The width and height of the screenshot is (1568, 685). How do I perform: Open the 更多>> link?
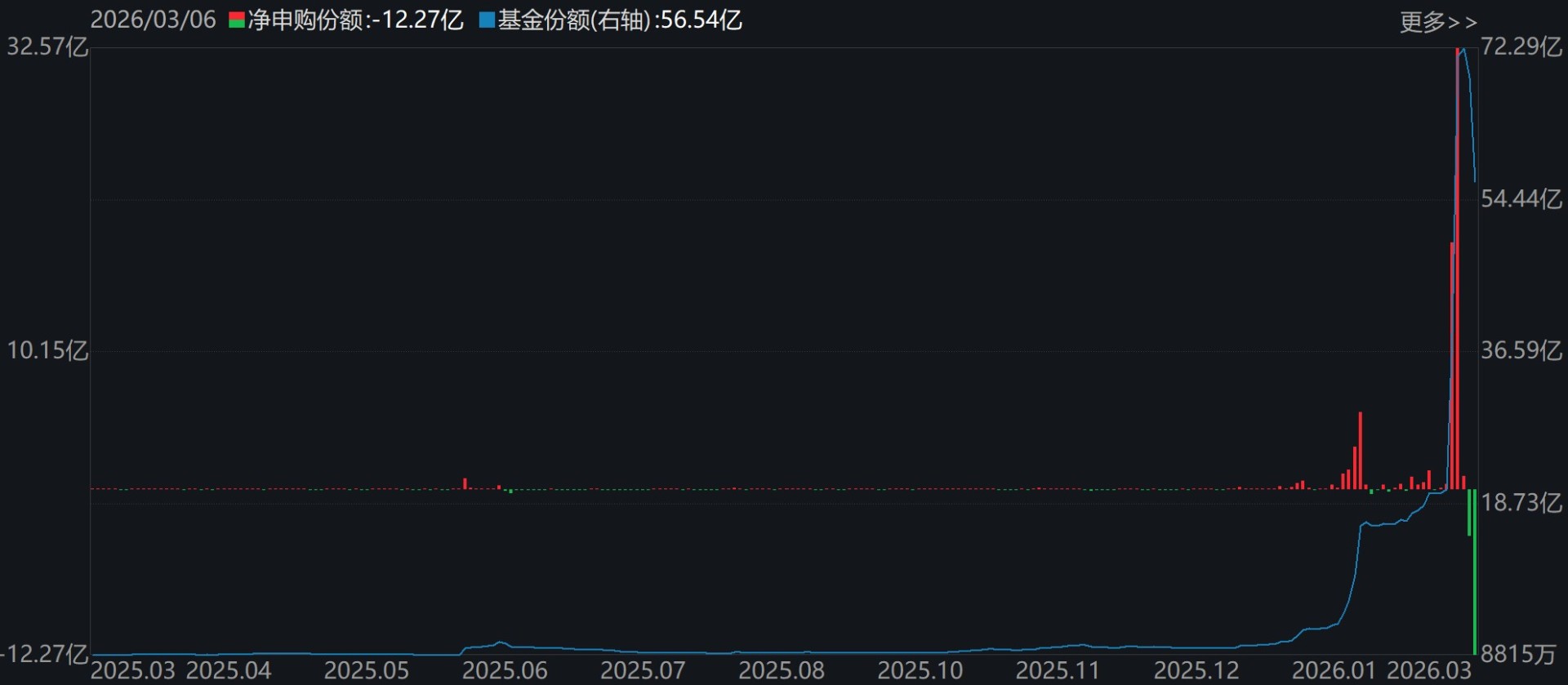1438,22
